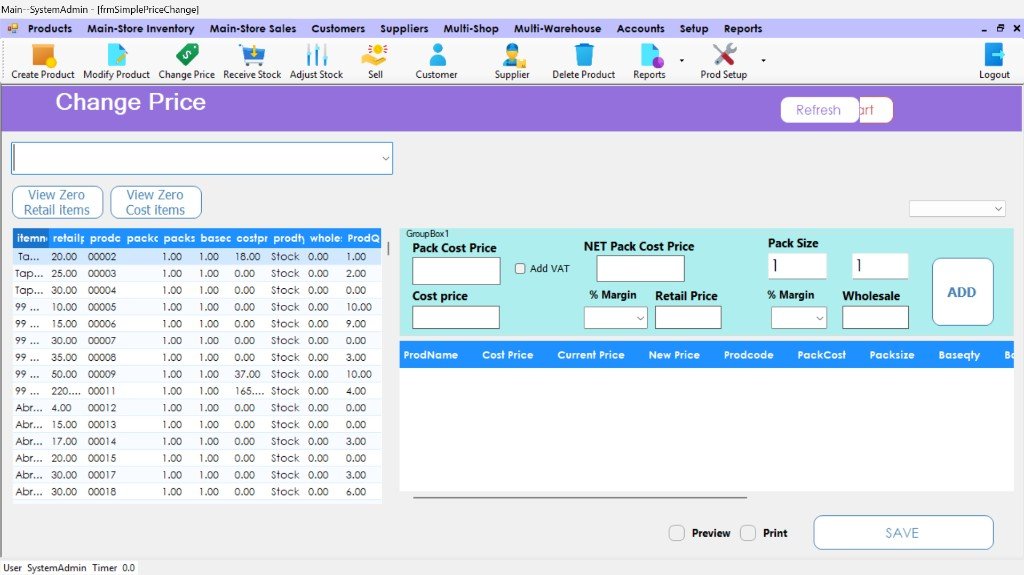1024x575 pixels.
Task: Select product row with code 00011
Action: pyautogui.click(x=197, y=391)
